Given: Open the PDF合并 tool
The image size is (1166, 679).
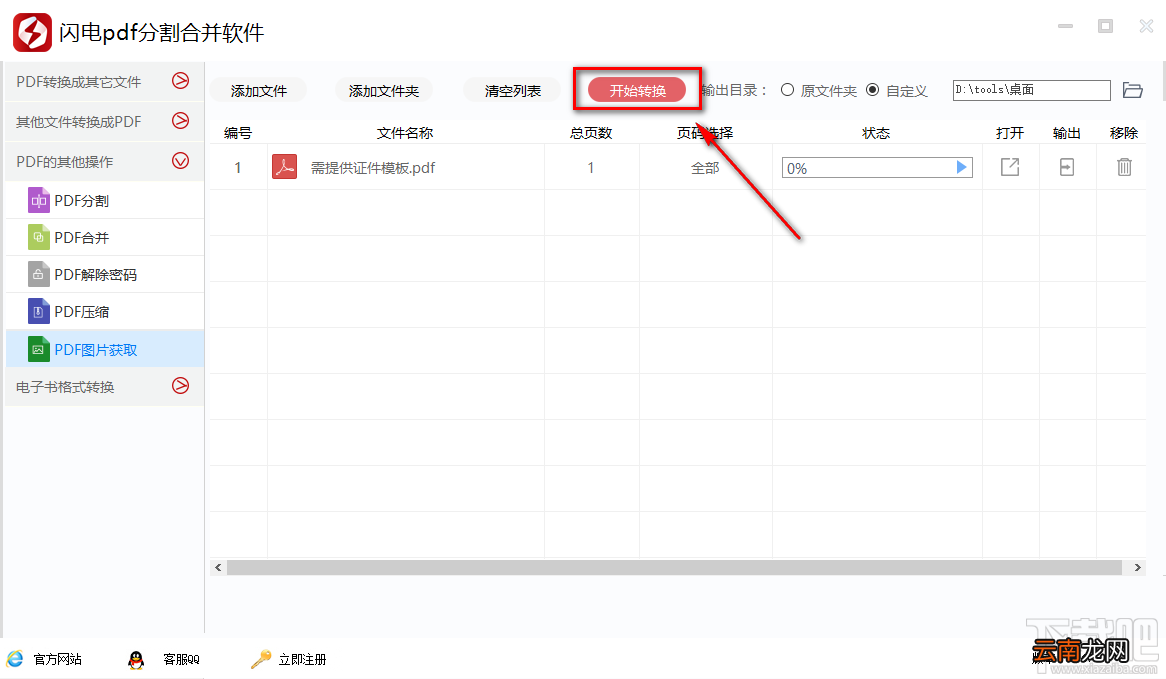Looking at the screenshot, I should (x=104, y=238).
